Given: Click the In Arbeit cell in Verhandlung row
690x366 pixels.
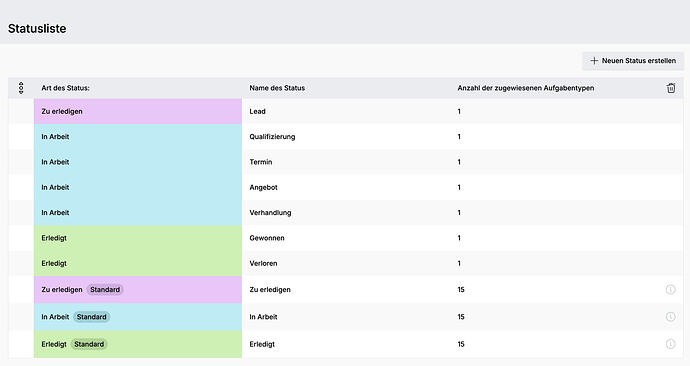Looking at the screenshot, I should (138, 212).
